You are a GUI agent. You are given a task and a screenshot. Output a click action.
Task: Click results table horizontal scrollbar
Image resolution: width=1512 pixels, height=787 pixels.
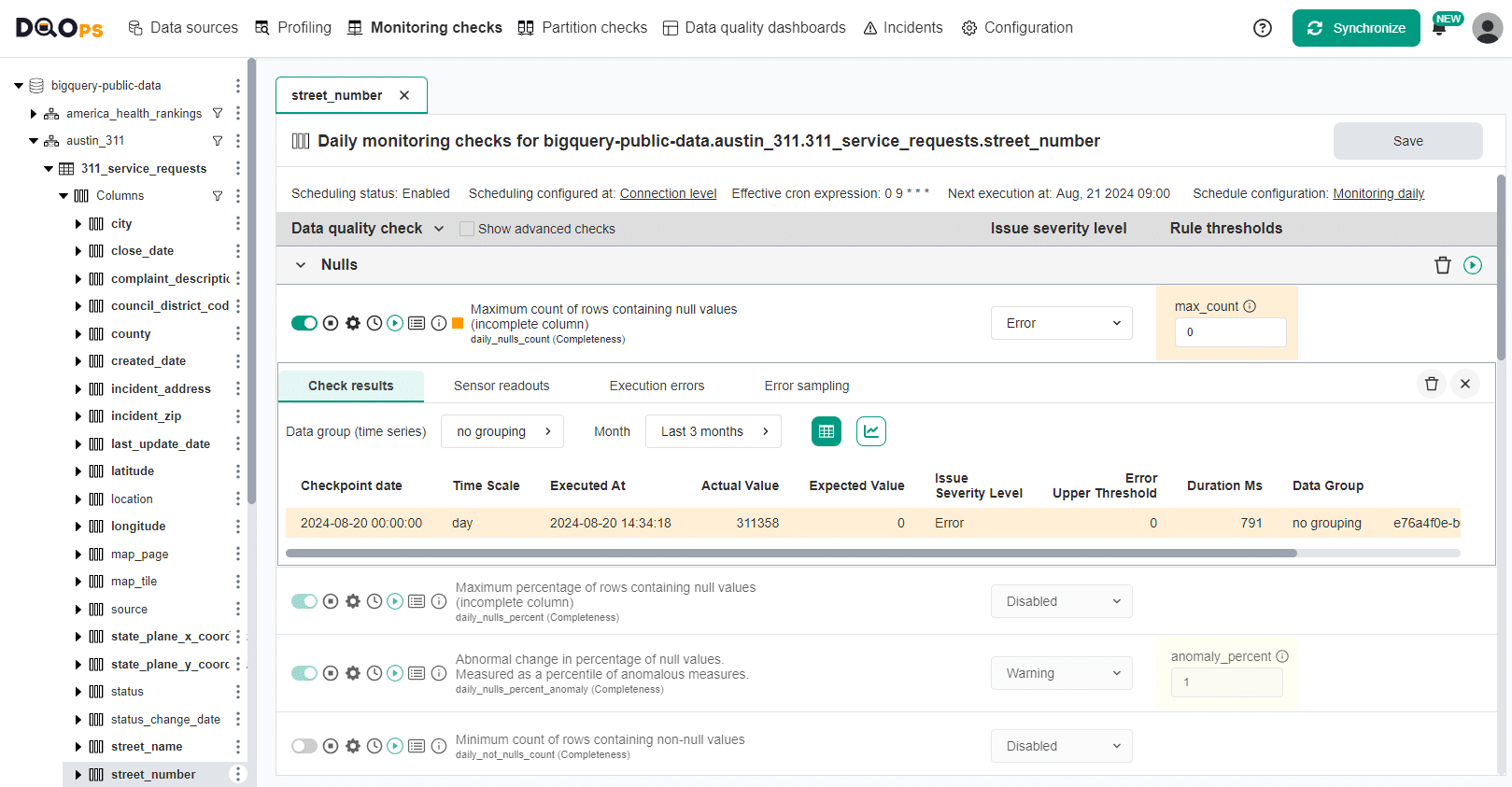pos(791,554)
